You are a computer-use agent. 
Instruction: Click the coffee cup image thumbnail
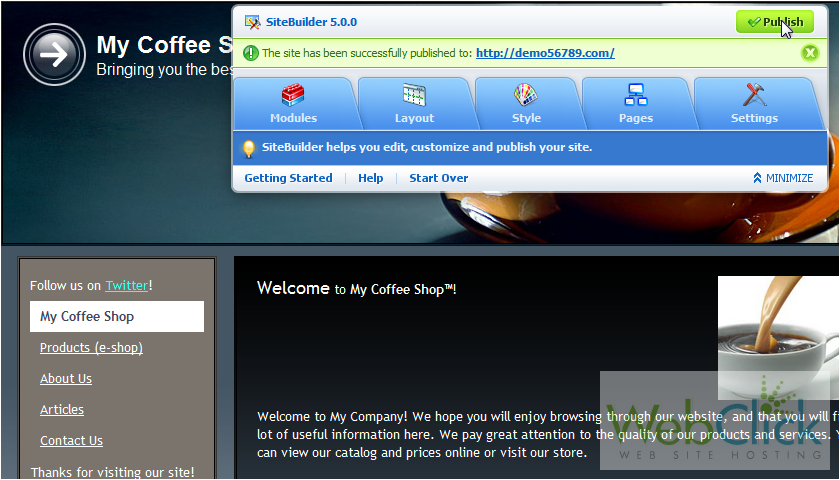coord(778,338)
